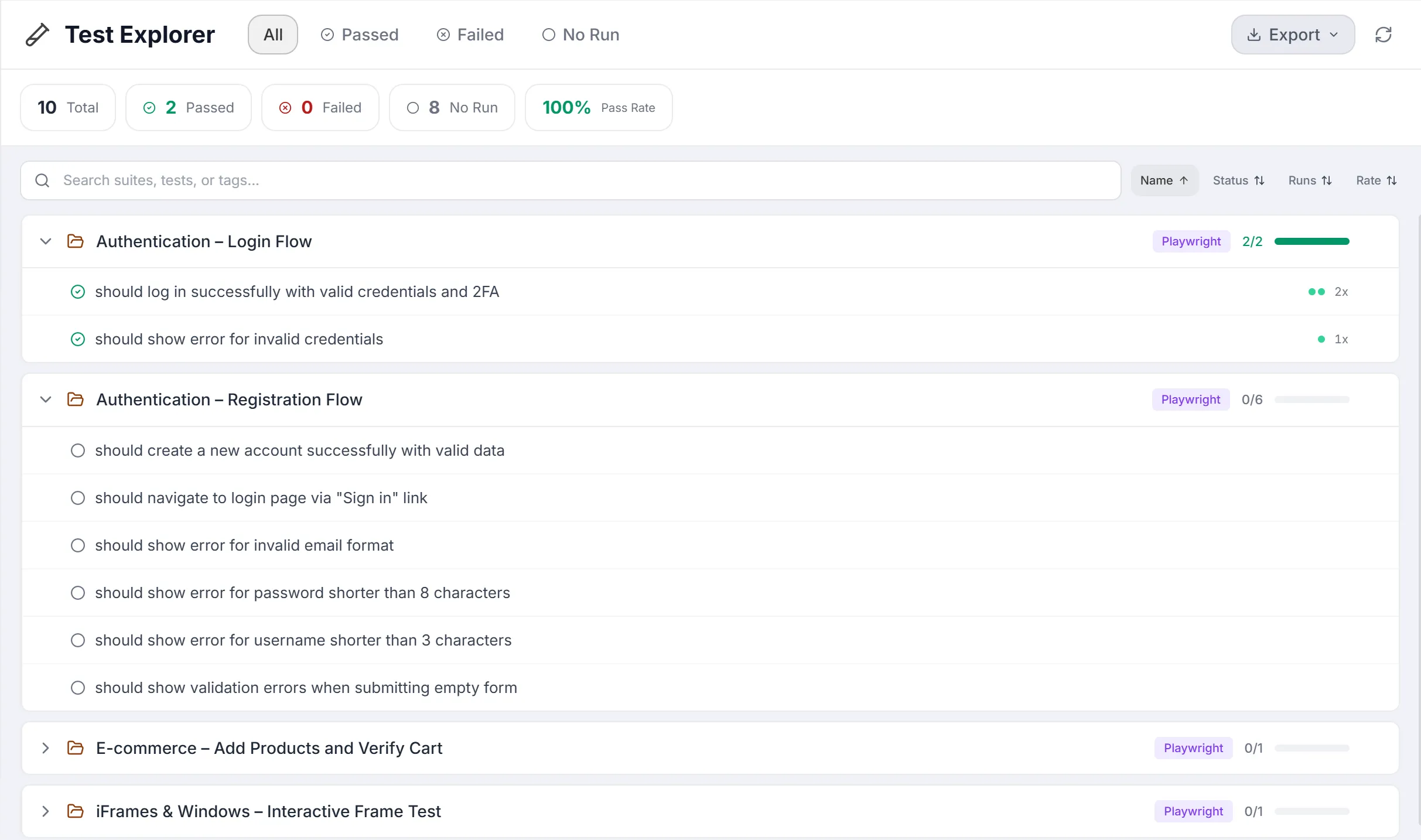1421x840 pixels.
Task: Collapse the Authentication – Login Flow suite
Action: [x=46, y=241]
